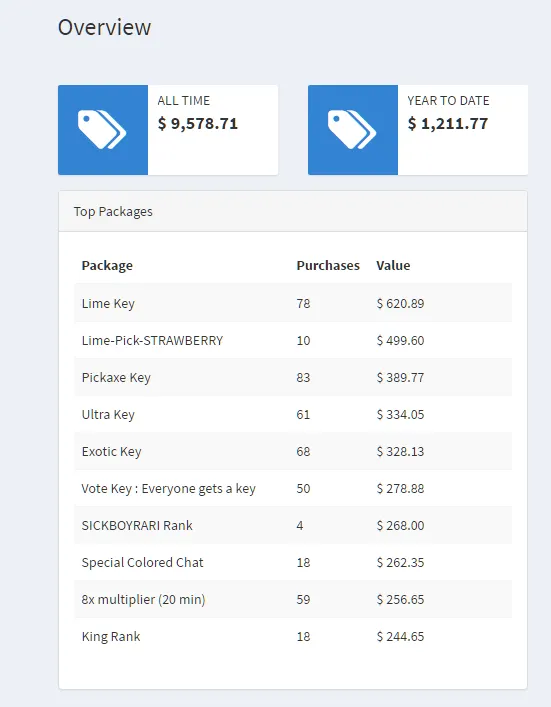Click the Overview page heading

pyautogui.click(x=105, y=27)
